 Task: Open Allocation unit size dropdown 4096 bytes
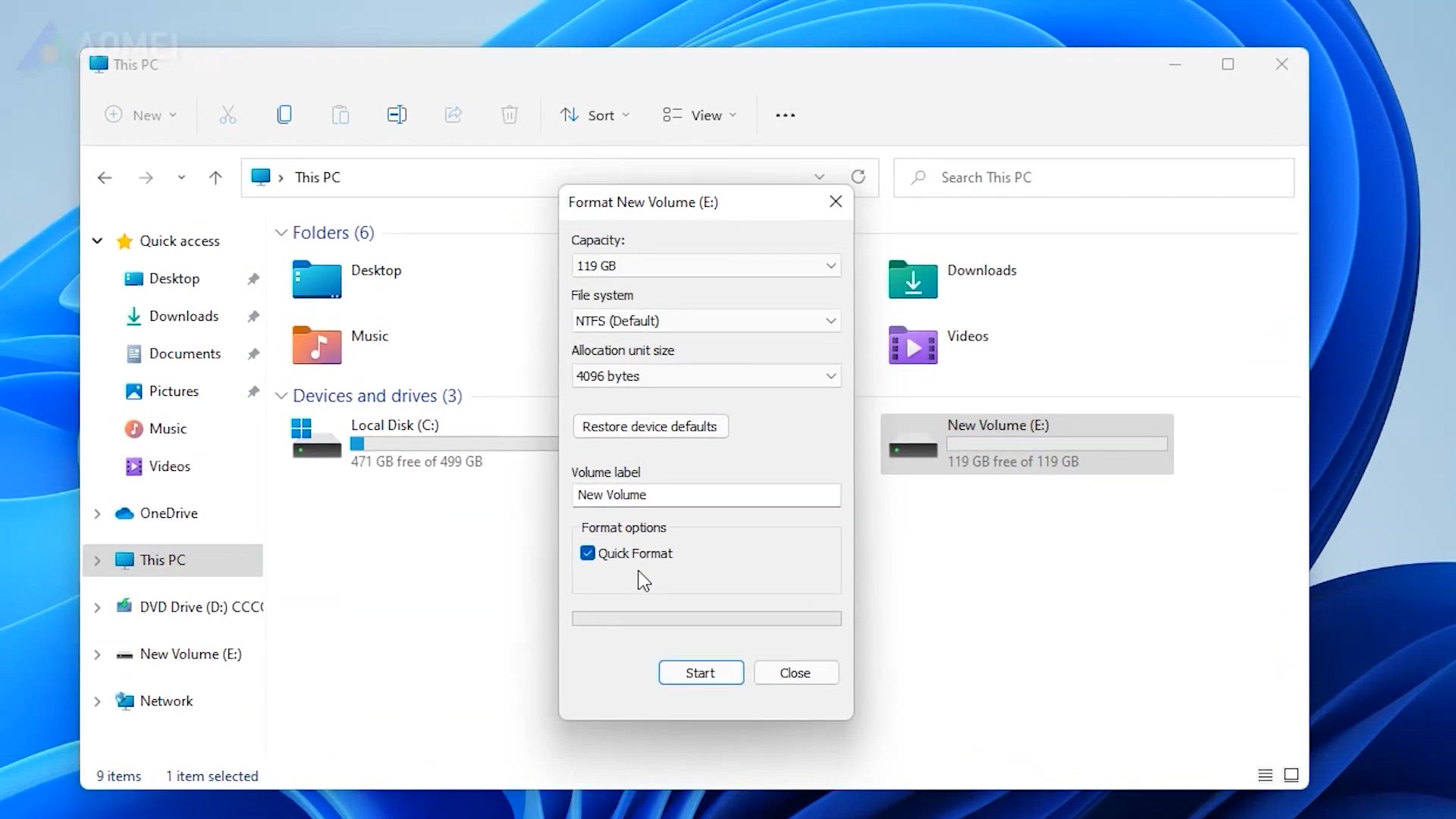coord(706,376)
